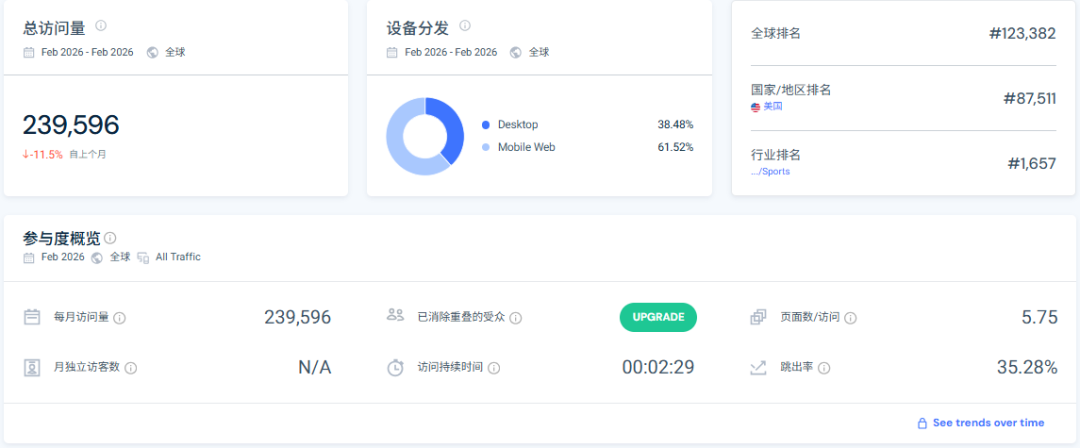Open the 美国 country link
Screen dimensions: 1080x448
pos(773,107)
